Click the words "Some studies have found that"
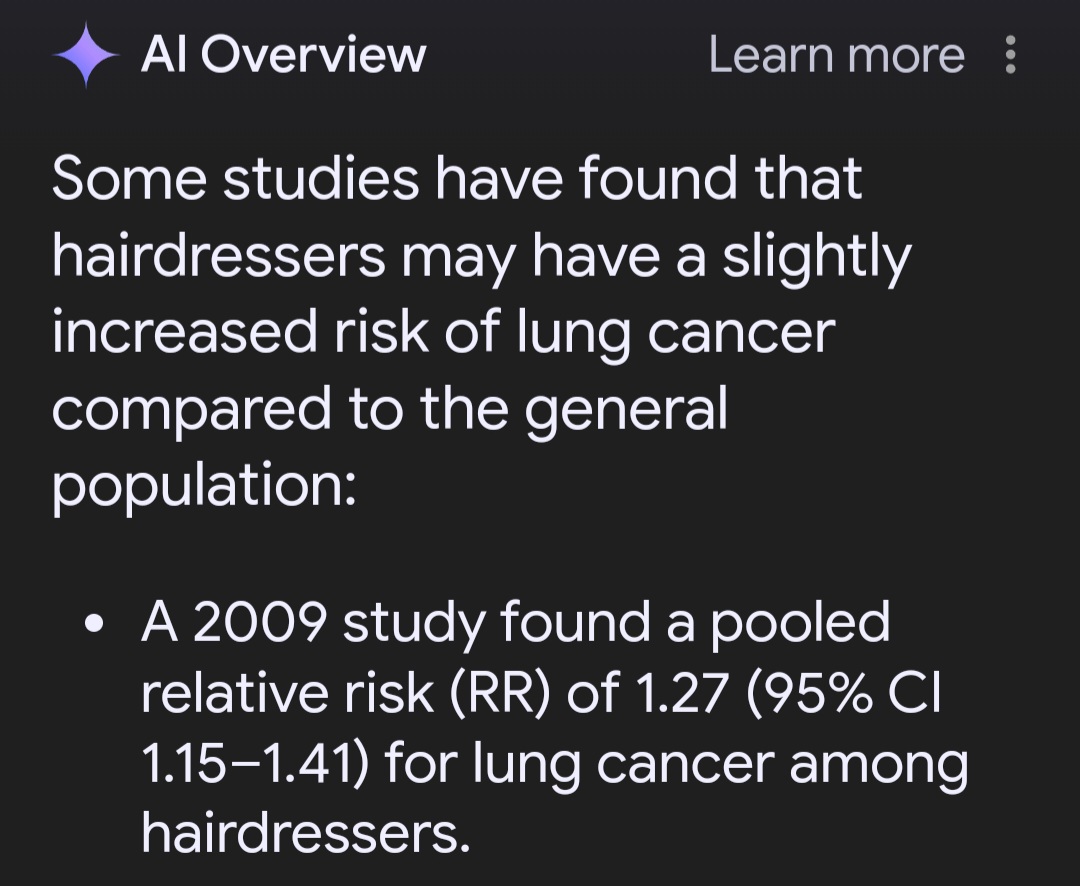The height and width of the screenshot is (886, 1080). point(457,178)
